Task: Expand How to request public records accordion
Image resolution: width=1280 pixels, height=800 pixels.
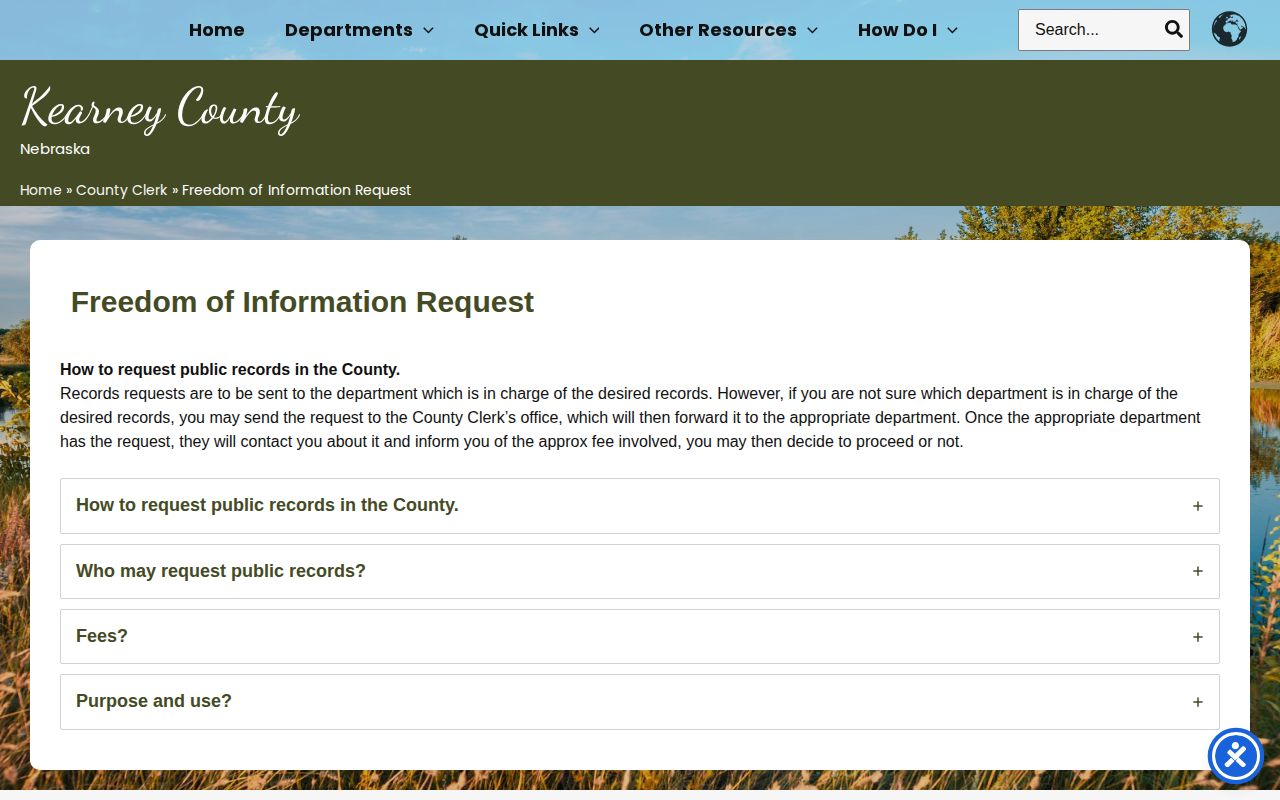Action: point(640,506)
